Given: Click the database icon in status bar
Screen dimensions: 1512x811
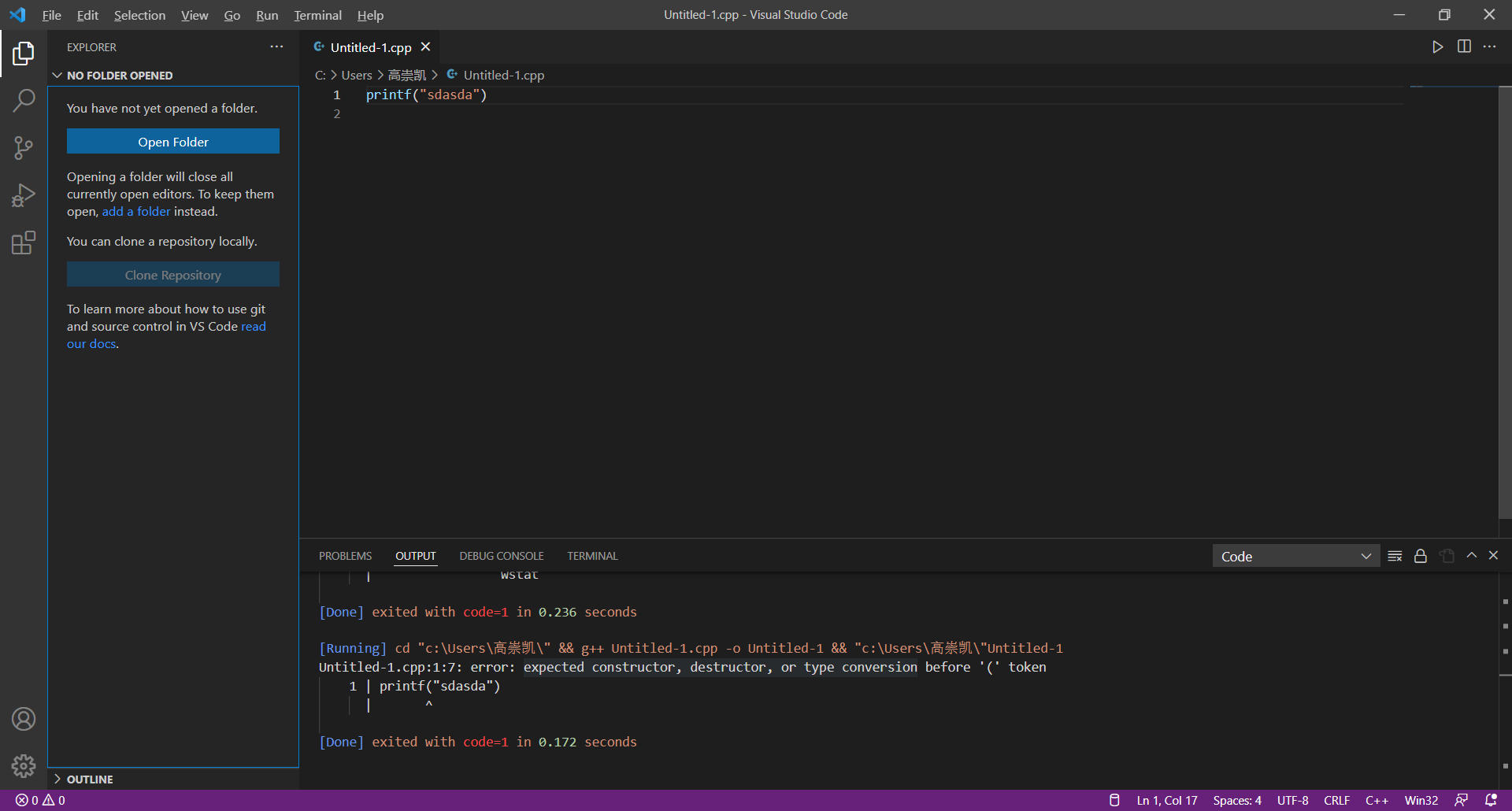Looking at the screenshot, I should 1114,800.
